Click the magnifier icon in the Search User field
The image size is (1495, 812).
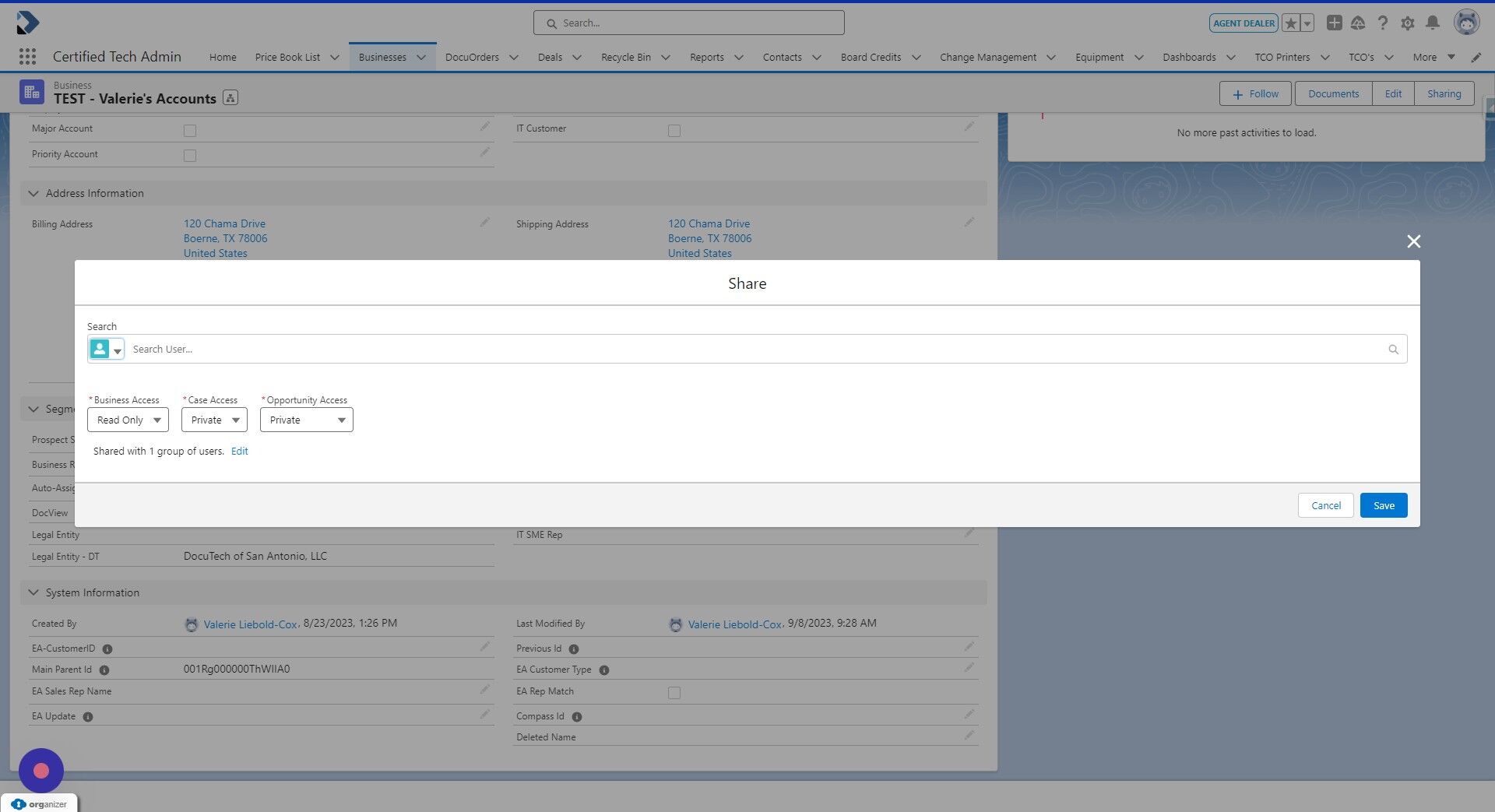coord(1393,349)
